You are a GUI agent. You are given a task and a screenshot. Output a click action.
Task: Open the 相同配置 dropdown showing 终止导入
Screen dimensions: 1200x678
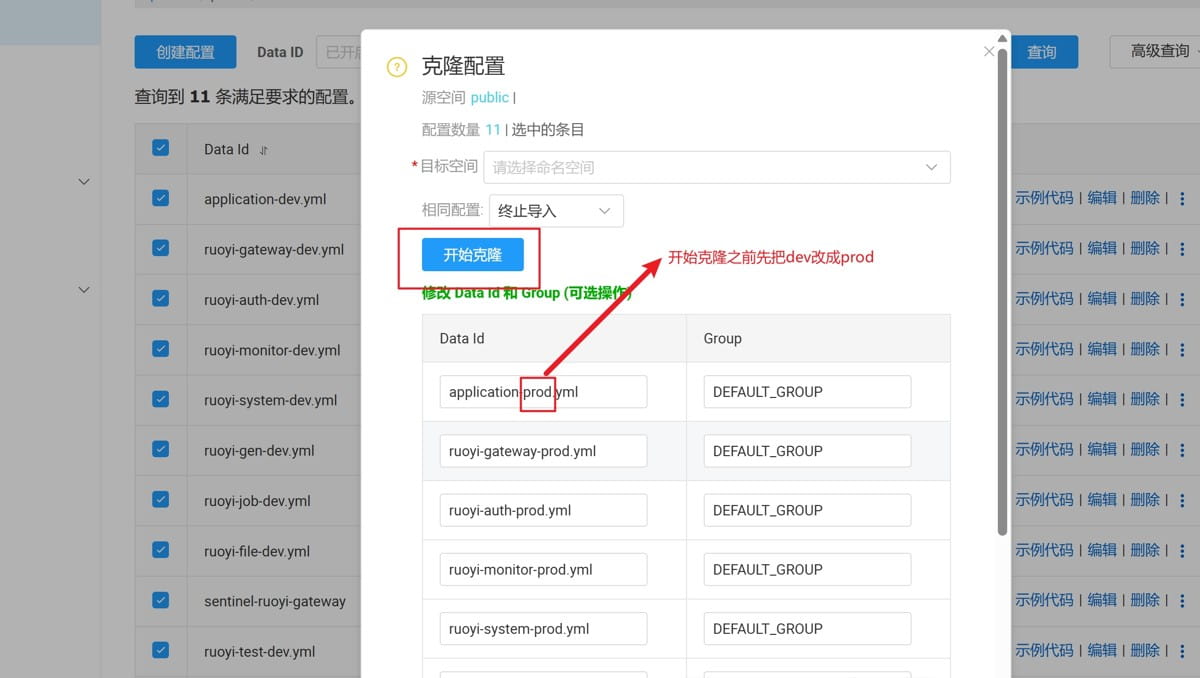[556, 211]
